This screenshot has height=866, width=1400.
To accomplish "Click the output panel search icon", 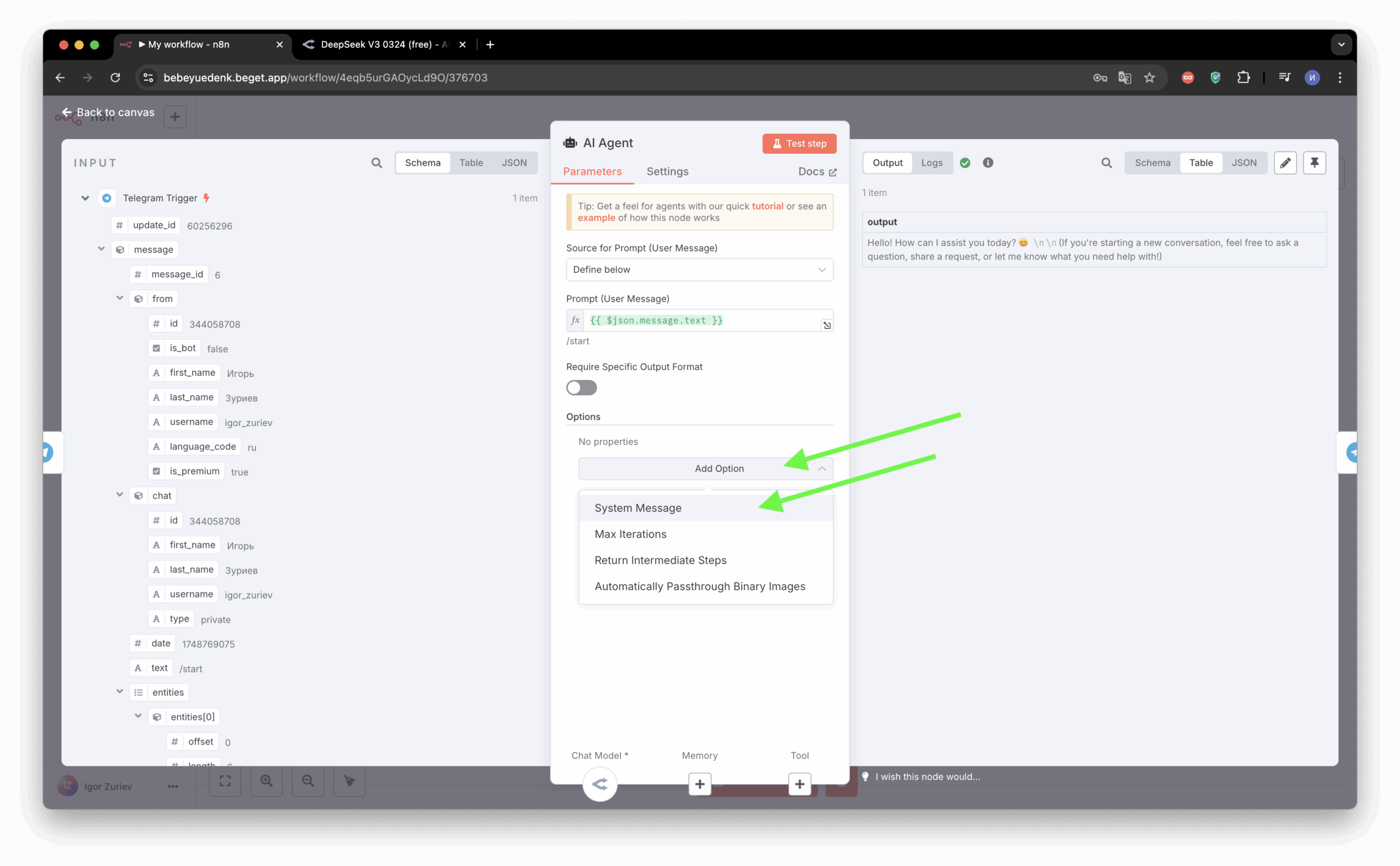I will (1106, 162).
